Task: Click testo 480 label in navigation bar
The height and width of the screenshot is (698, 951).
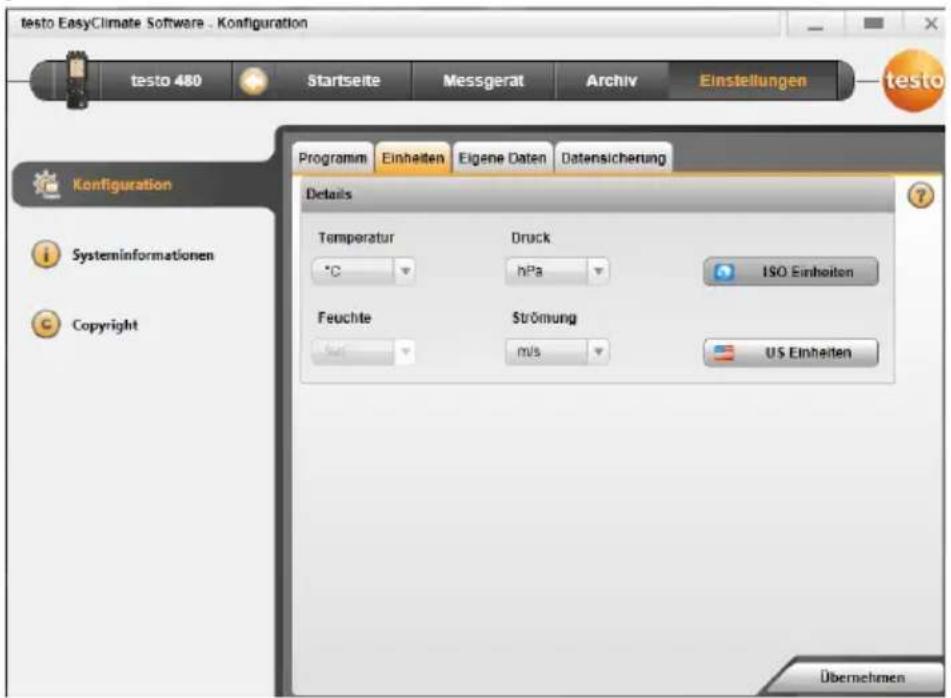Action: pos(166,81)
